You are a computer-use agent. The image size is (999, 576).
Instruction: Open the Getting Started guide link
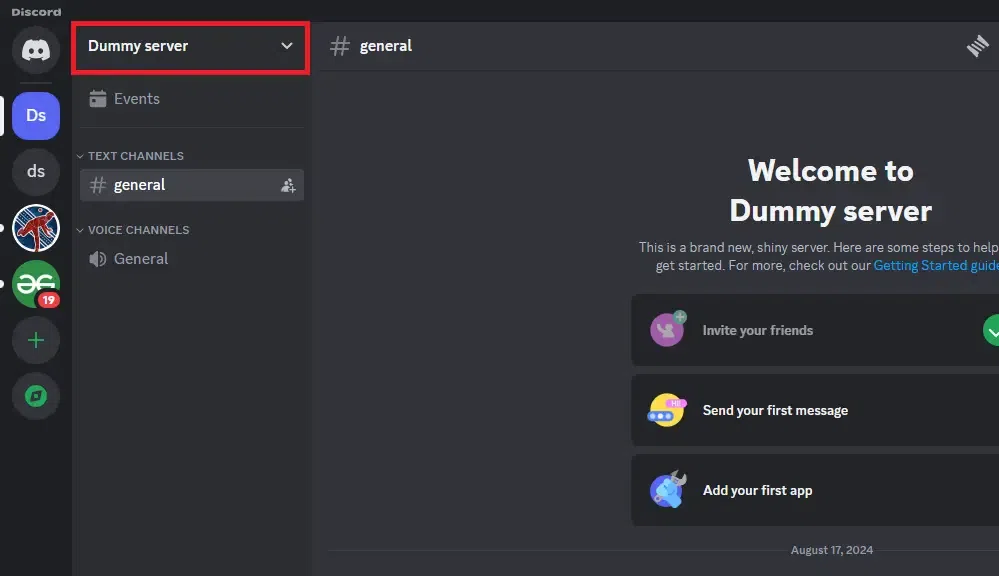tap(936, 266)
